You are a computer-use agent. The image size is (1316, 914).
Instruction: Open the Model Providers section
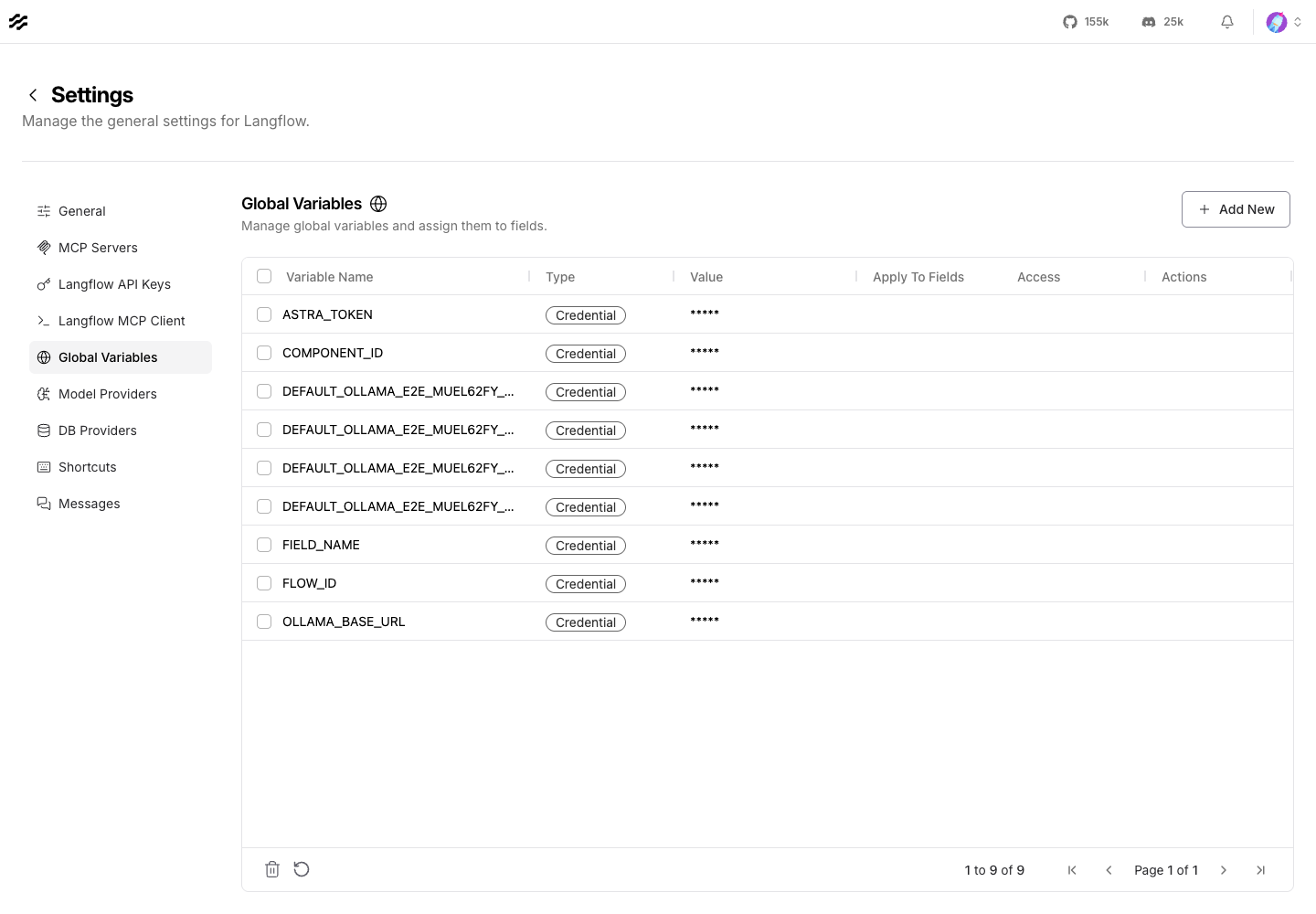(x=121, y=394)
